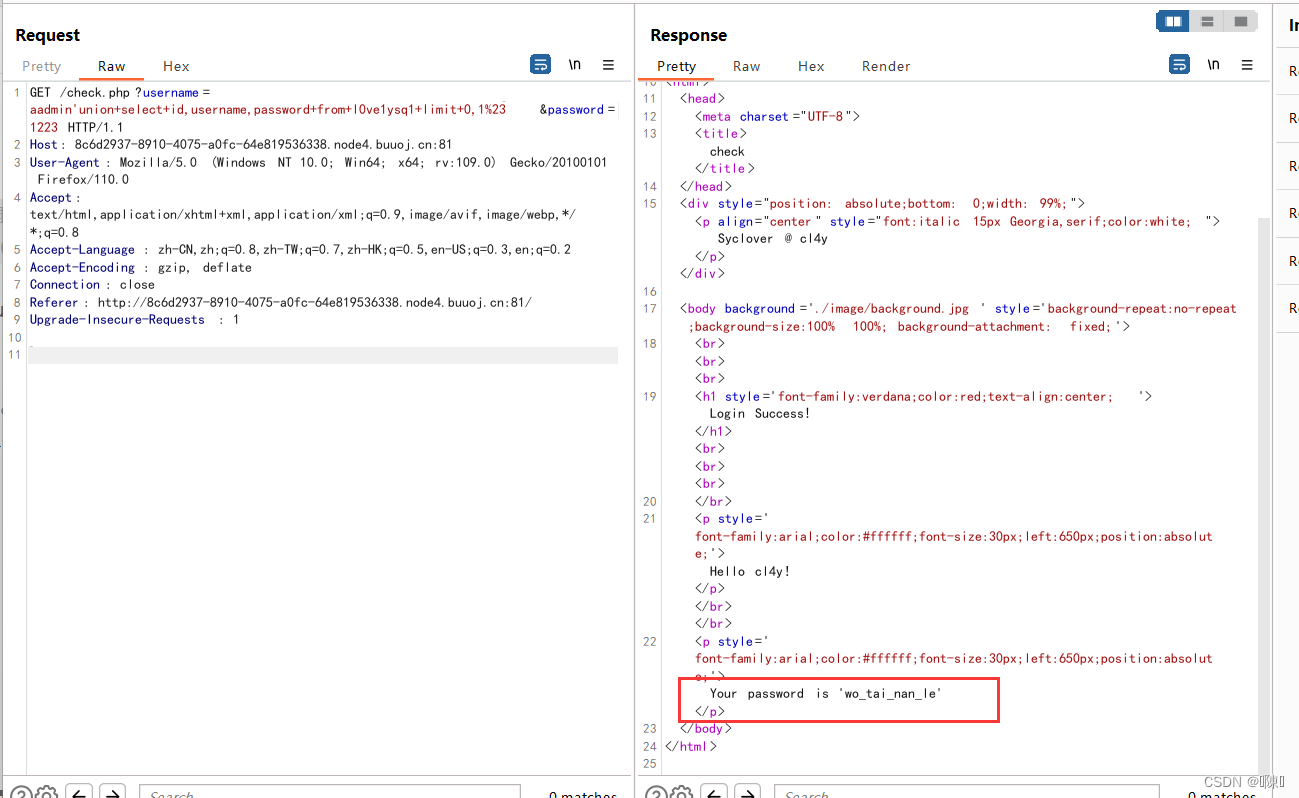The height and width of the screenshot is (798, 1299).
Task: Toggle \n non-printable characters in Request panel
Action: tap(575, 65)
